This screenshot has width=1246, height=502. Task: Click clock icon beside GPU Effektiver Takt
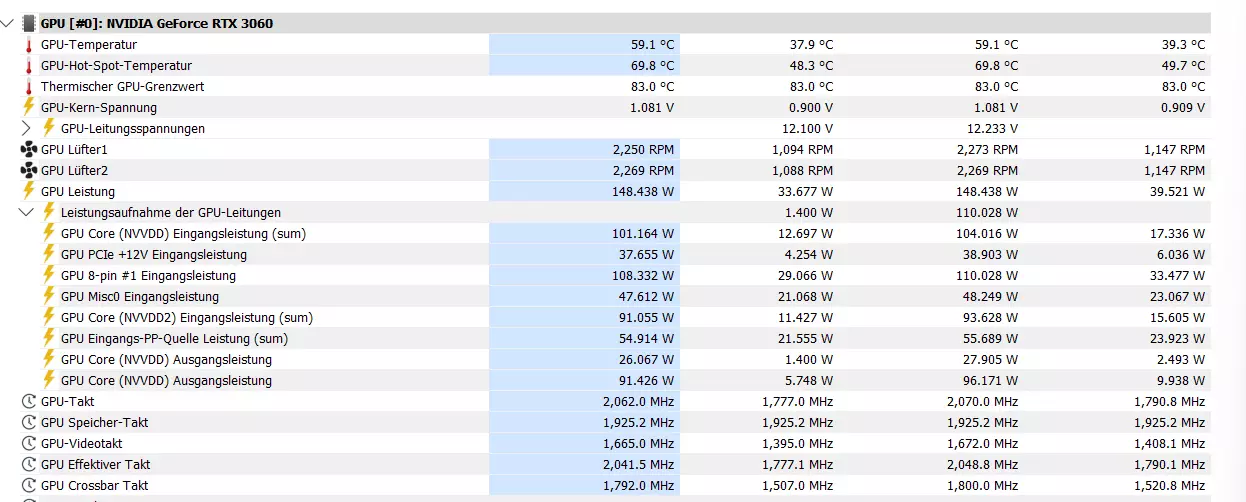(29, 464)
